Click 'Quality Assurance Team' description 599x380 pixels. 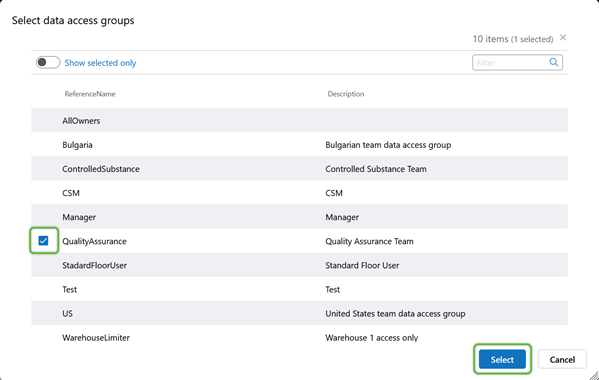coord(369,241)
